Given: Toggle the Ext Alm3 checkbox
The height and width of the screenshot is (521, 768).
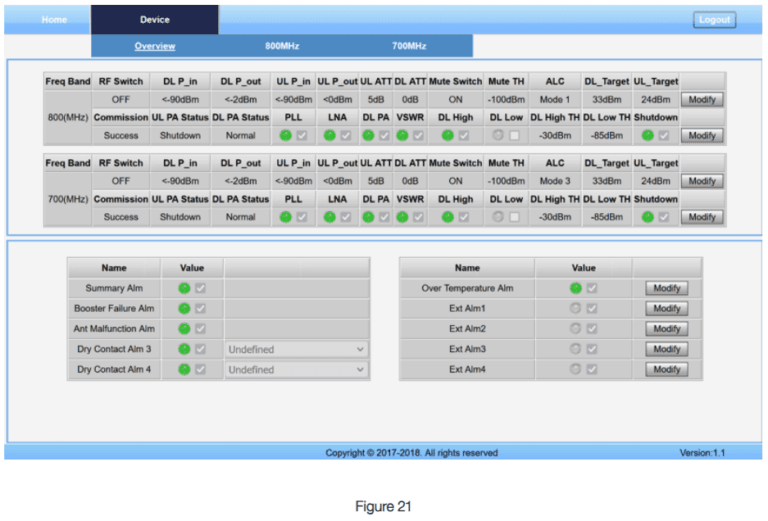Looking at the screenshot, I should click(x=592, y=349).
